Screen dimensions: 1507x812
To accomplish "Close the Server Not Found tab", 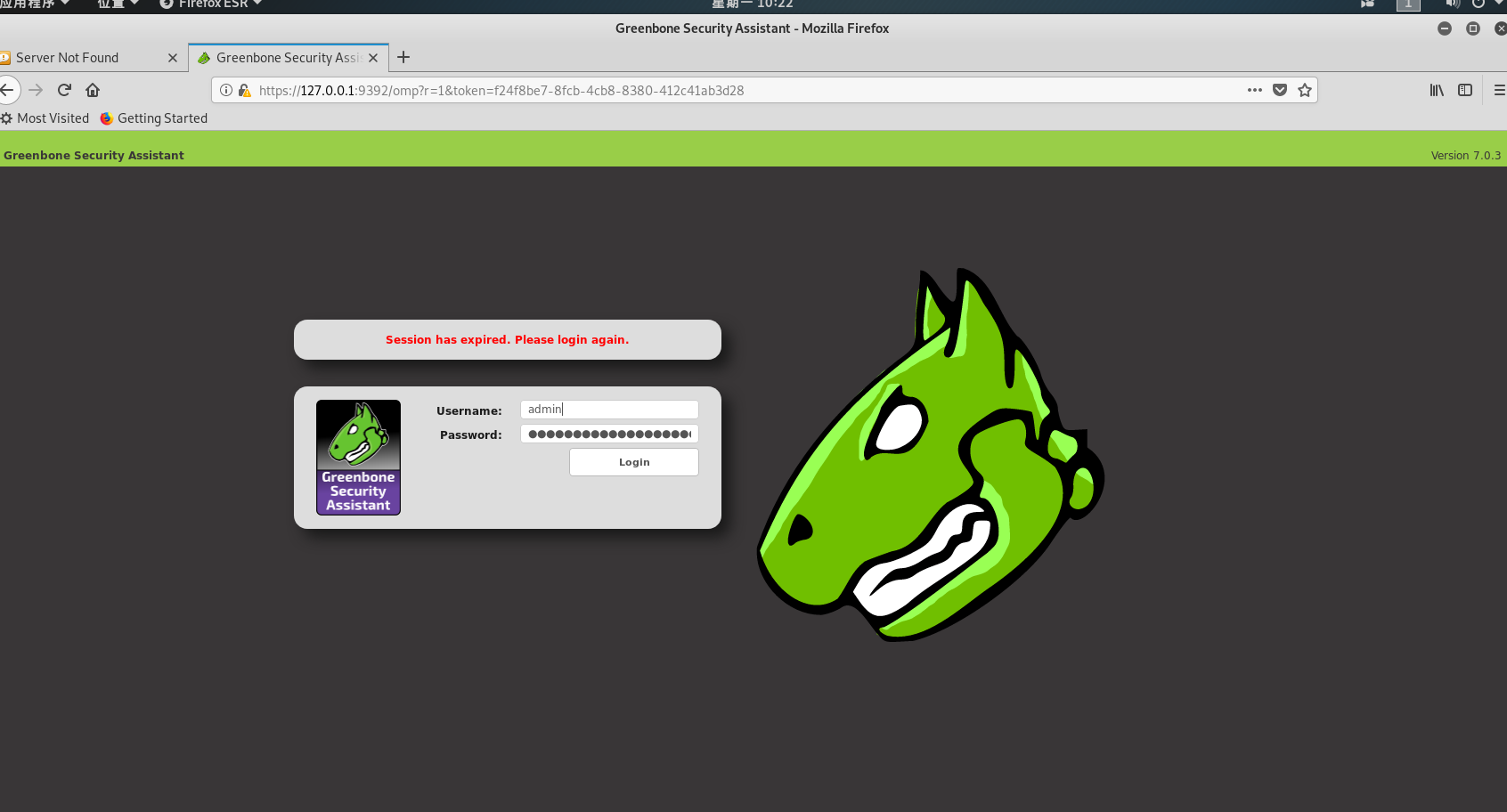I will (x=173, y=58).
